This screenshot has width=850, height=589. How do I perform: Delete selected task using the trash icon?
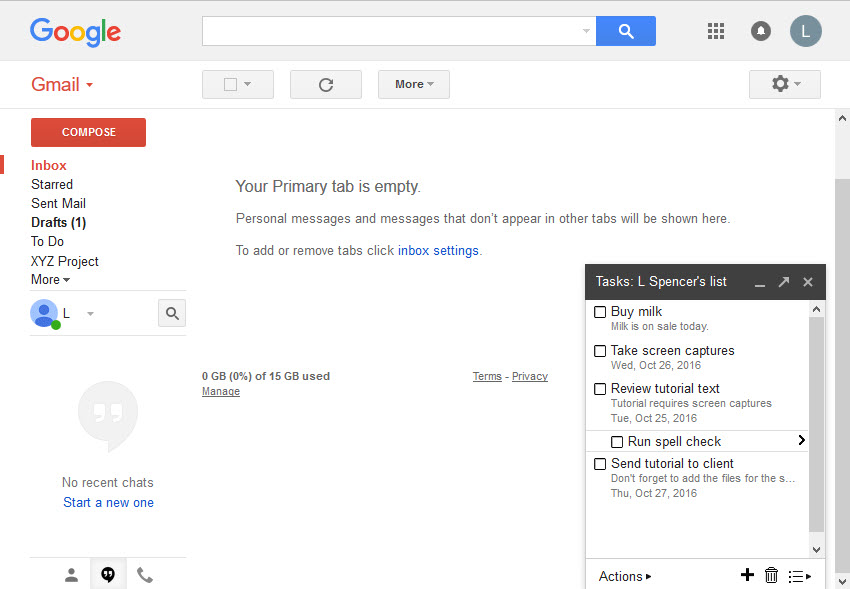point(771,576)
